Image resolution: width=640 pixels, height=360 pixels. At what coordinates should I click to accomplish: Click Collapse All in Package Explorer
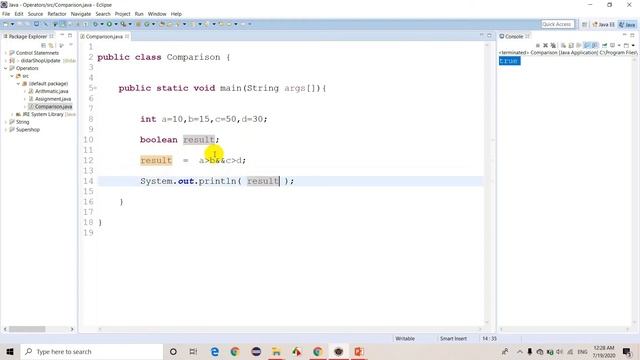point(43,45)
